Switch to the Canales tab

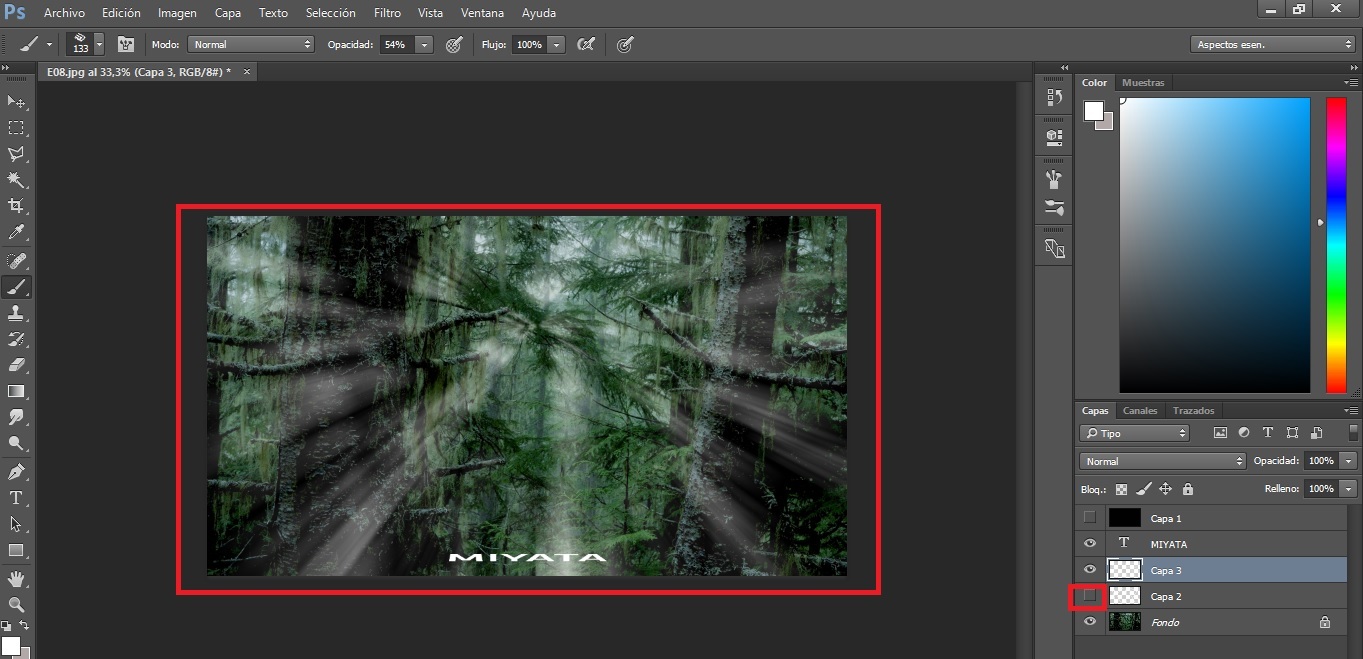click(1139, 410)
